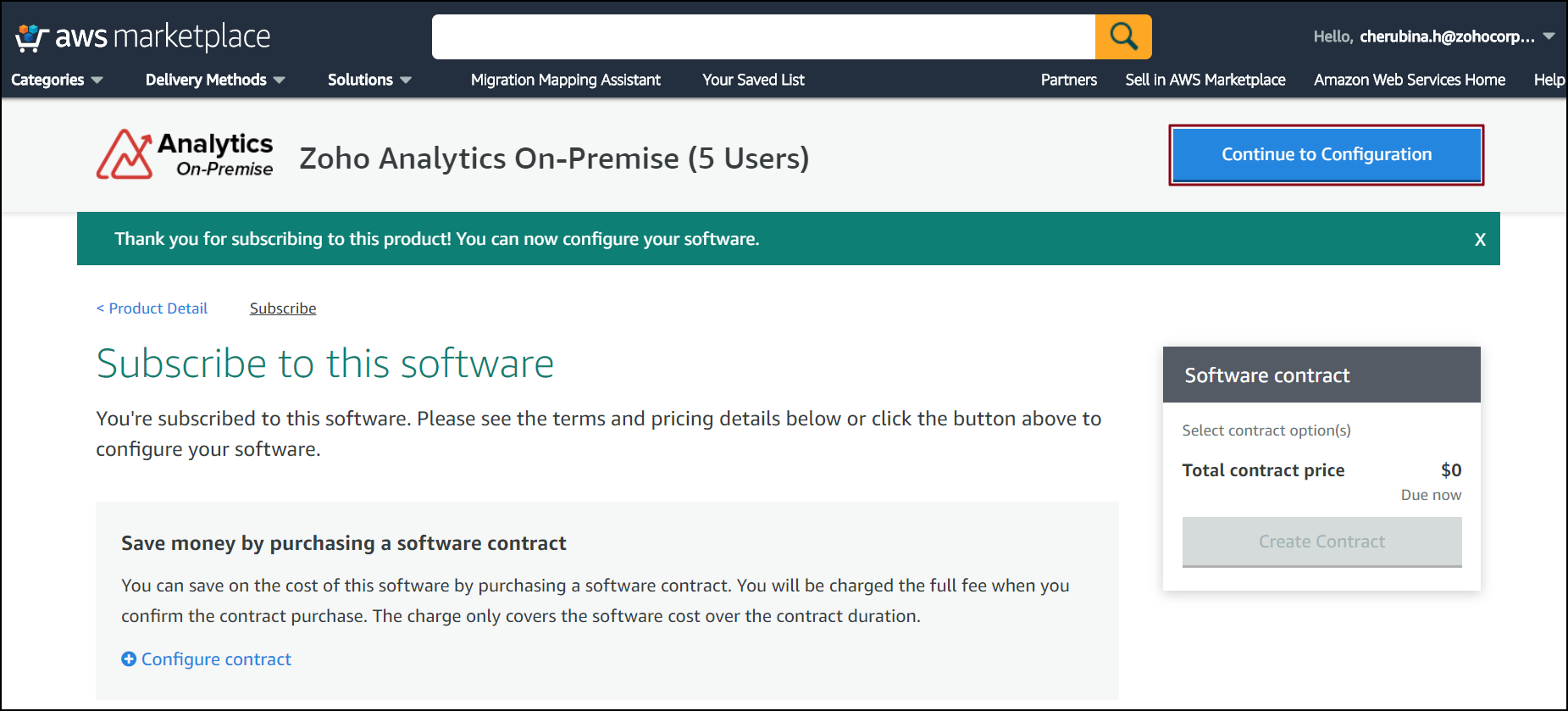Dismiss the green subscription banner

(1480, 239)
